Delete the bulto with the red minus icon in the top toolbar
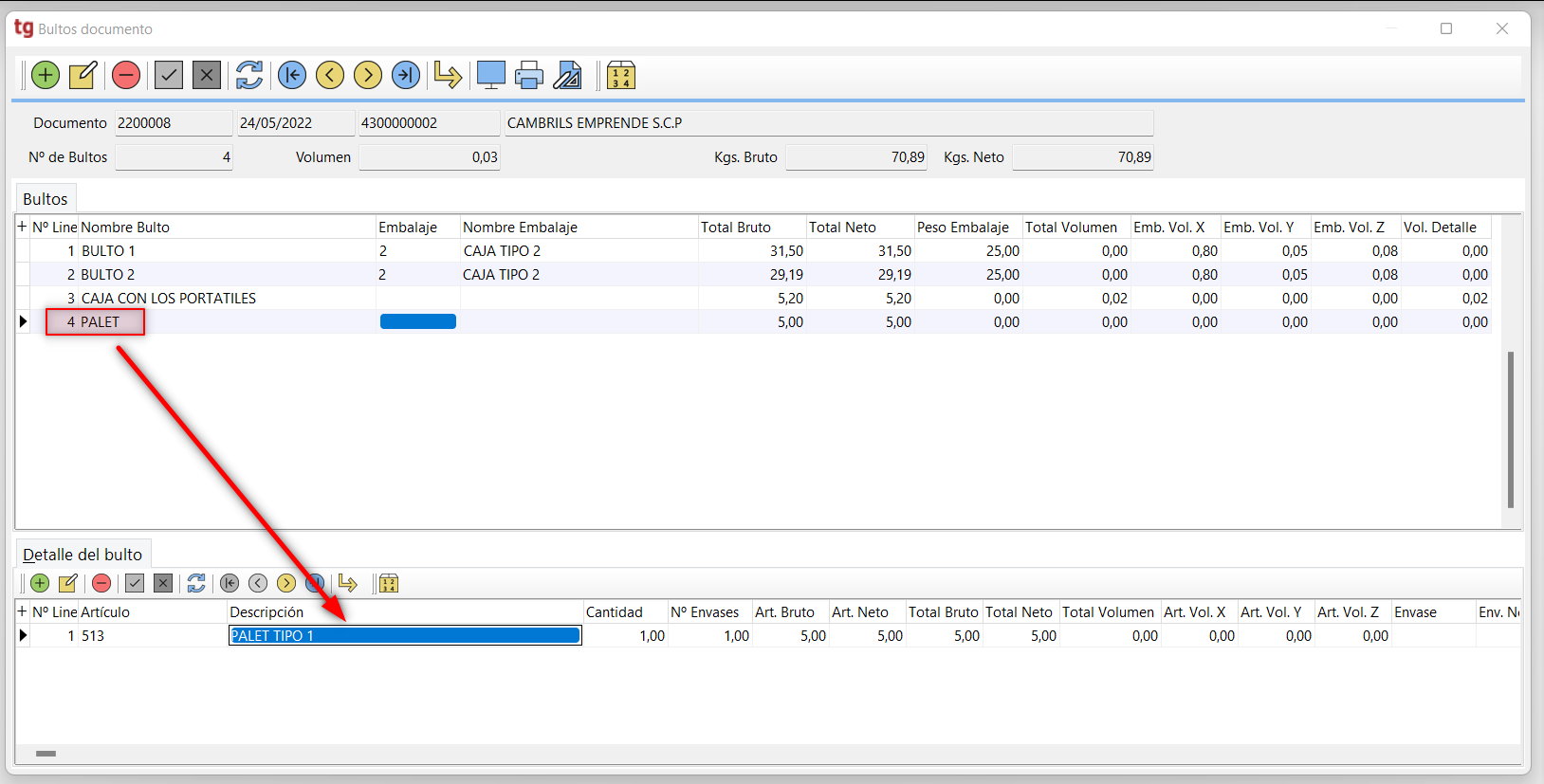This screenshot has height=784, width=1544. coord(126,75)
